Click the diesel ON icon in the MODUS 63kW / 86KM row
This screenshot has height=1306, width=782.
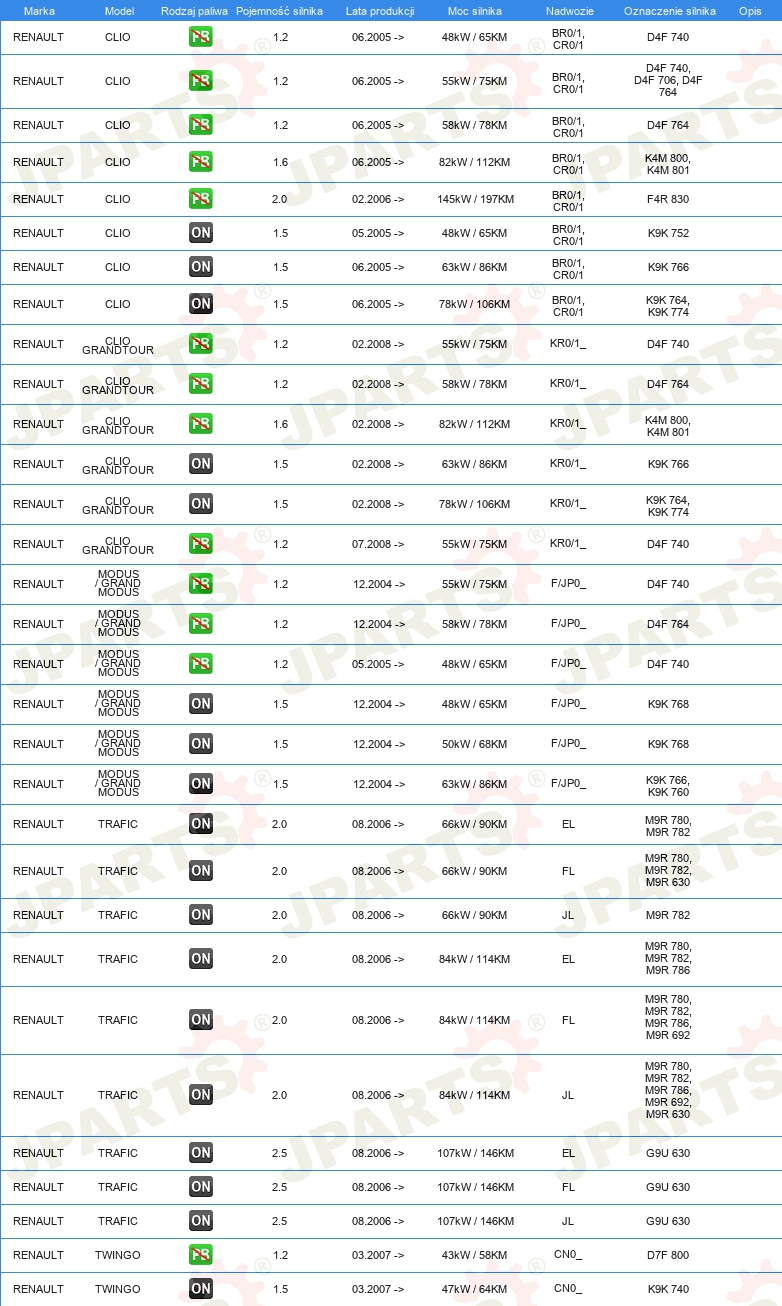[201, 784]
